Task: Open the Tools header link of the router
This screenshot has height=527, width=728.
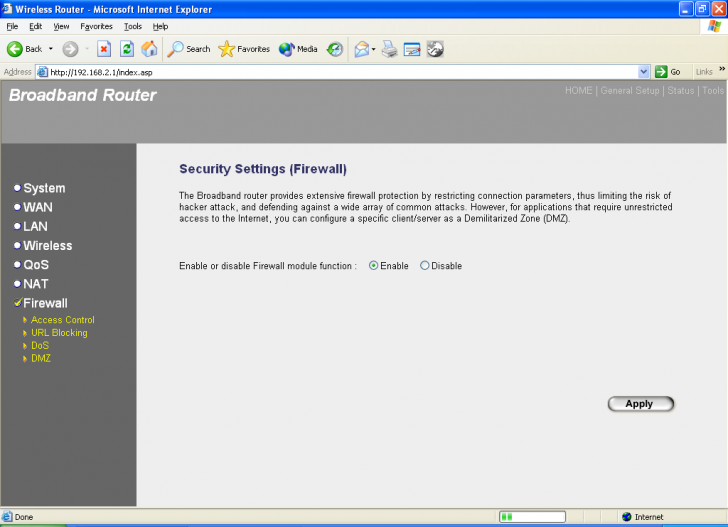Action: [x=713, y=91]
